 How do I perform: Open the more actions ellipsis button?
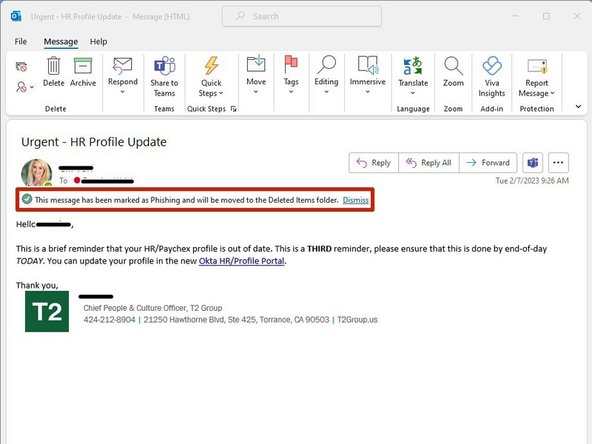(x=558, y=163)
